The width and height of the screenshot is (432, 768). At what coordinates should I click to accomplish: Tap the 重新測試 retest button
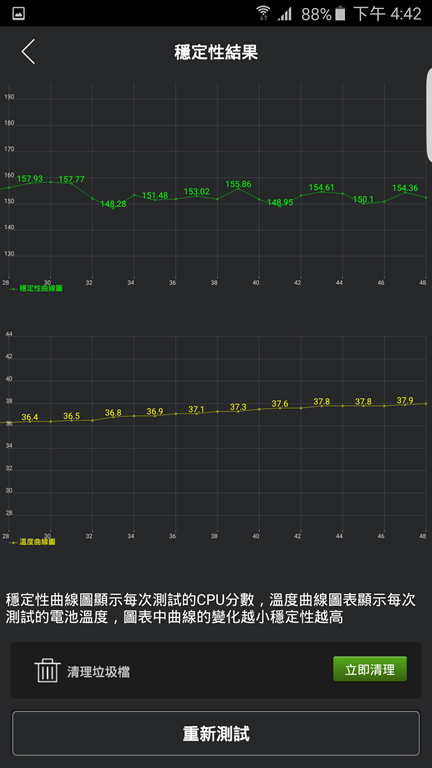[x=216, y=734]
